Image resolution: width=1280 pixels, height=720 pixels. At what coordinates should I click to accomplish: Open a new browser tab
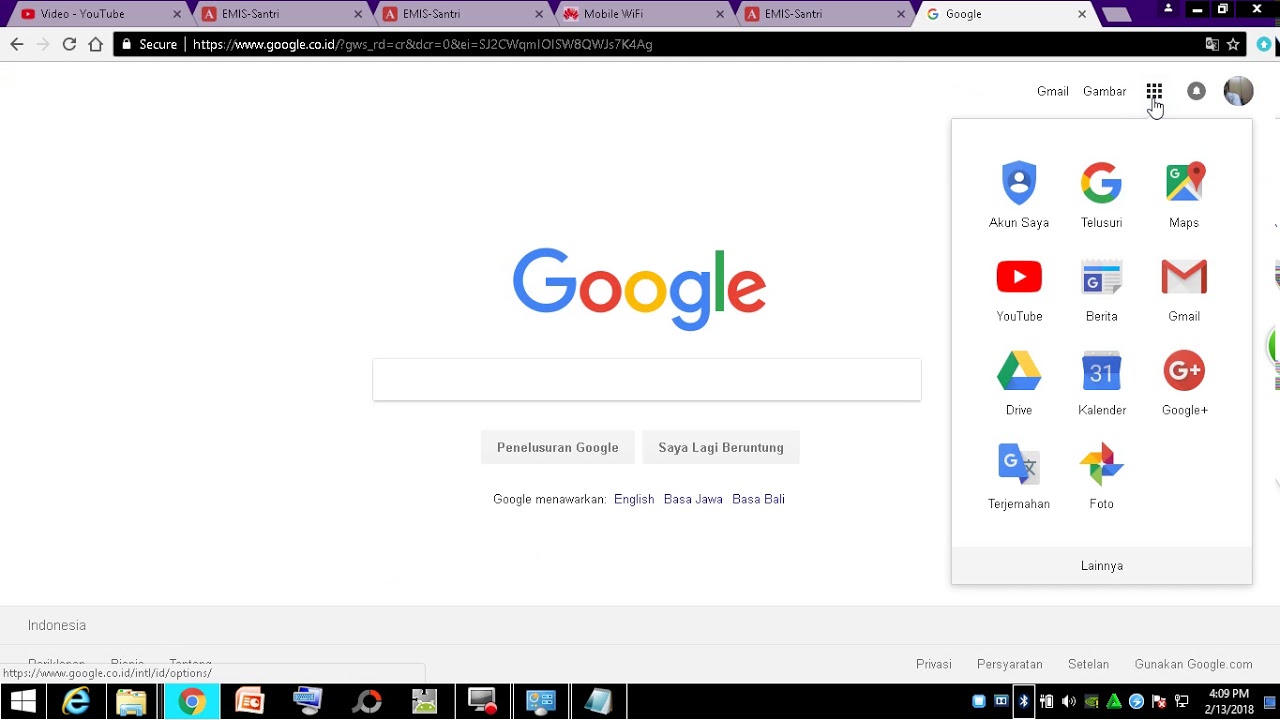click(1116, 14)
